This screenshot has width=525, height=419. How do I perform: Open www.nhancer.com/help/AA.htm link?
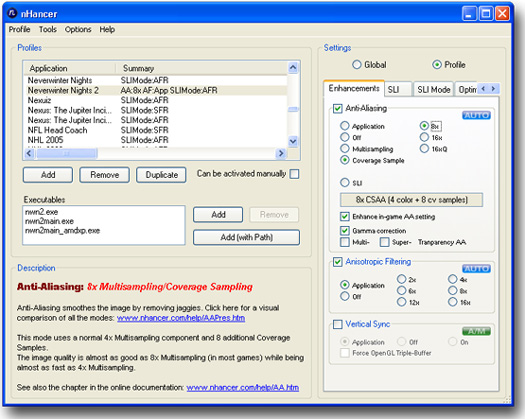(243, 388)
